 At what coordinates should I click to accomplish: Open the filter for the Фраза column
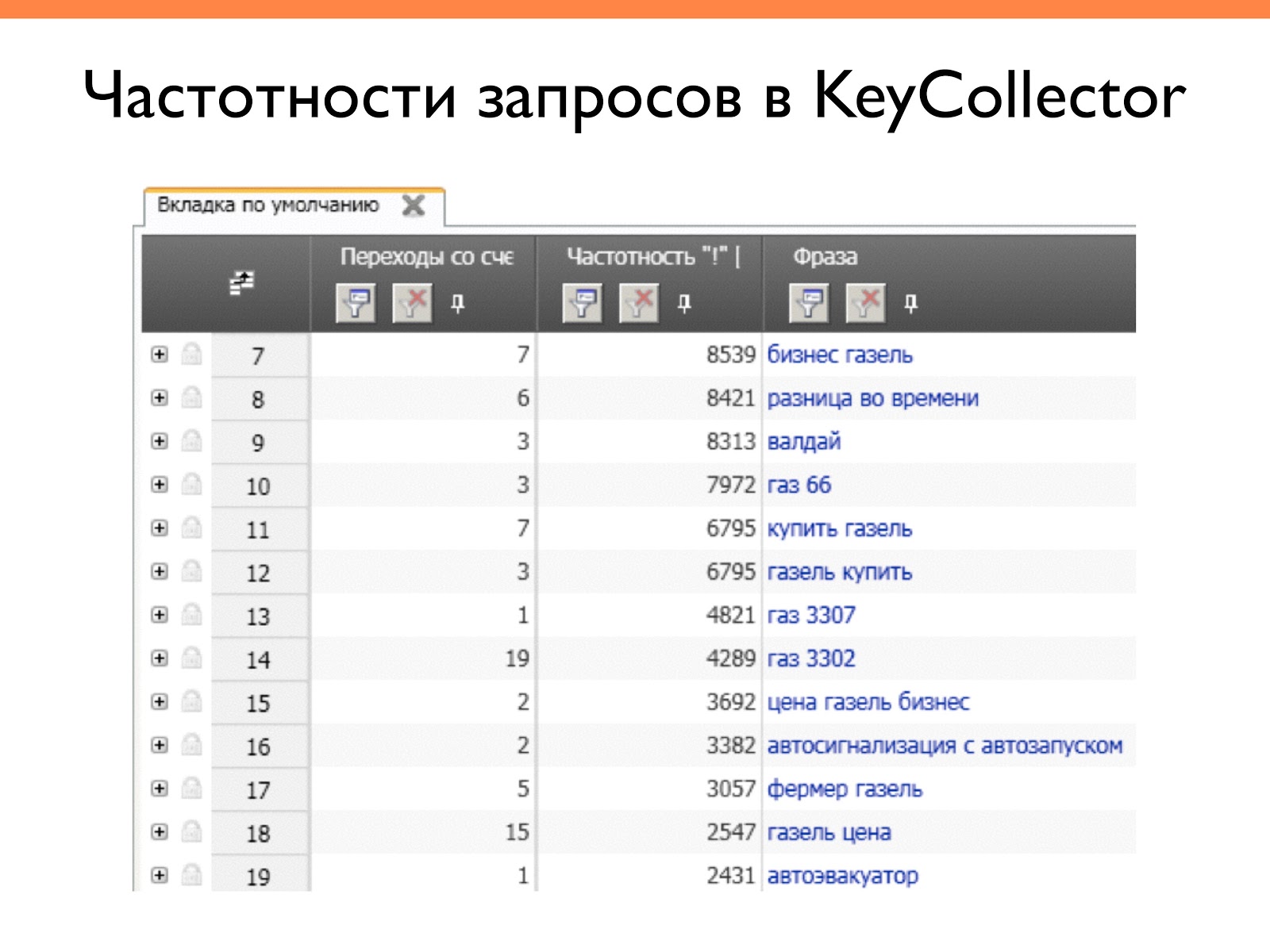(809, 303)
